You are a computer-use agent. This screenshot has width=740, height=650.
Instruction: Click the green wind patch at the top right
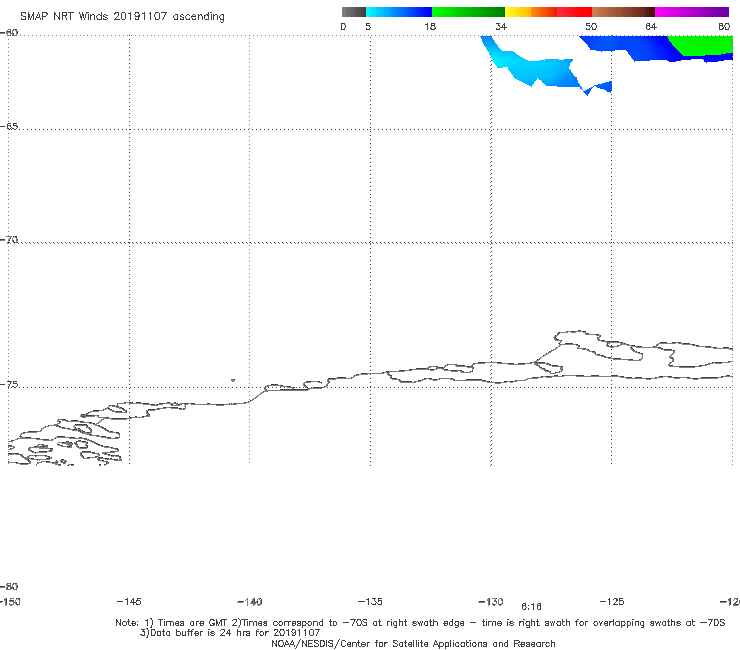(x=703, y=45)
